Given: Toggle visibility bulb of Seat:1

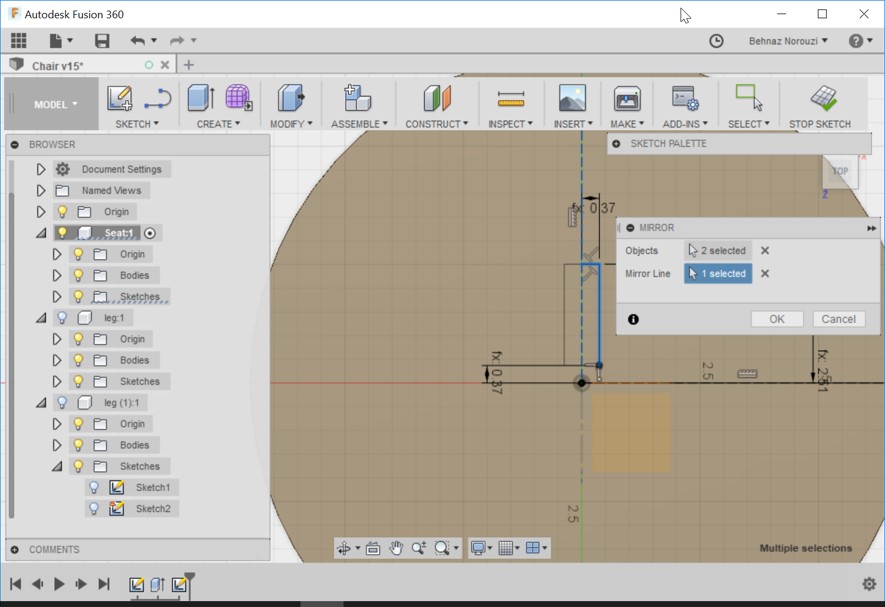Looking at the screenshot, I should (62, 233).
